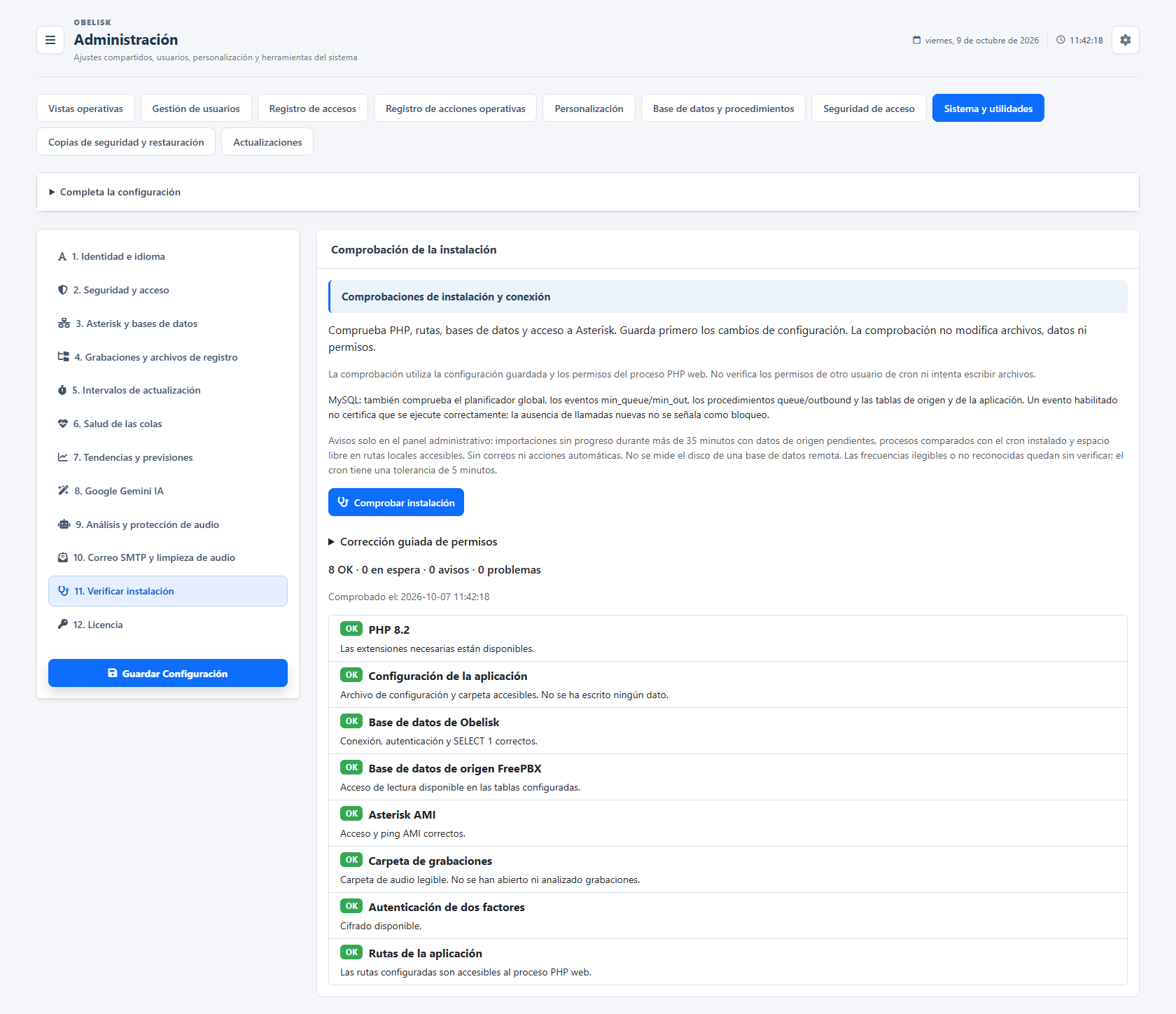Image resolution: width=1176 pixels, height=1014 pixels.
Task: Click Guardar Configuración button
Action: pyautogui.click(x=168, y=673)
